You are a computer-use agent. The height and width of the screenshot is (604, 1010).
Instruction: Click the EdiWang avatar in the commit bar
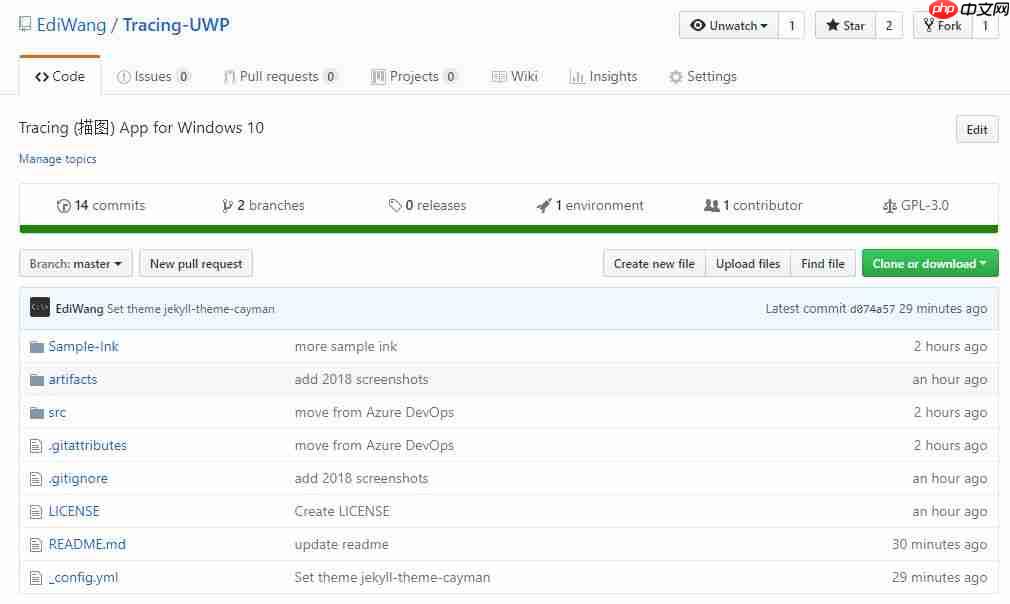pos(40,307)
